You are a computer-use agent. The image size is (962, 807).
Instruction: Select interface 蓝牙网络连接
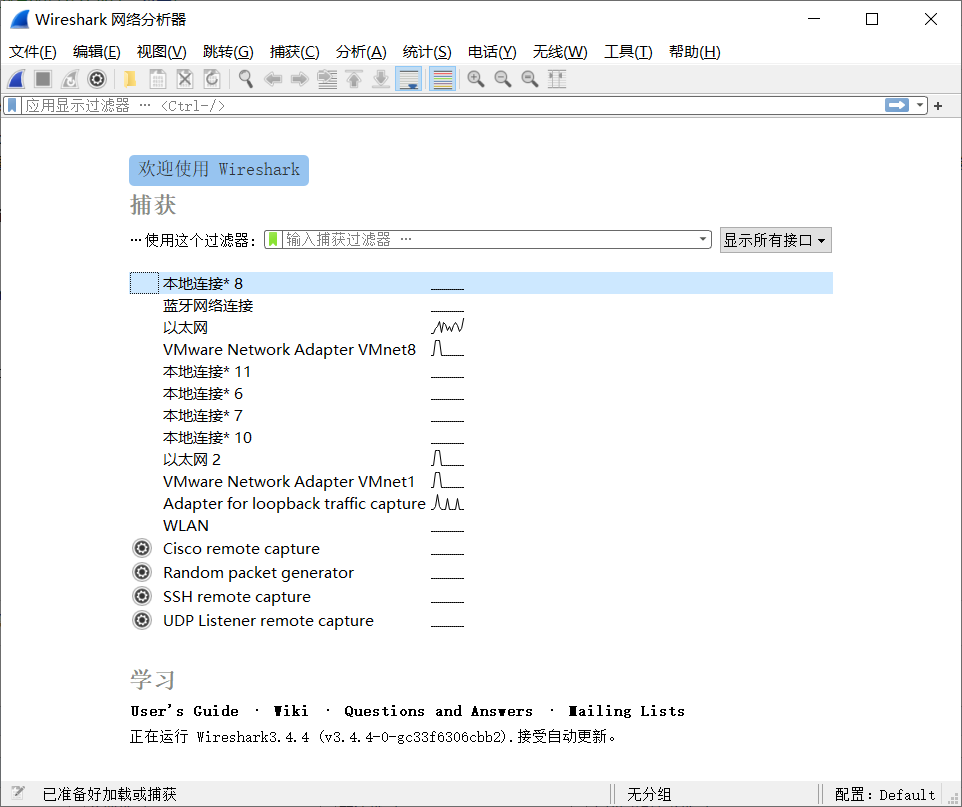(481, 306)
